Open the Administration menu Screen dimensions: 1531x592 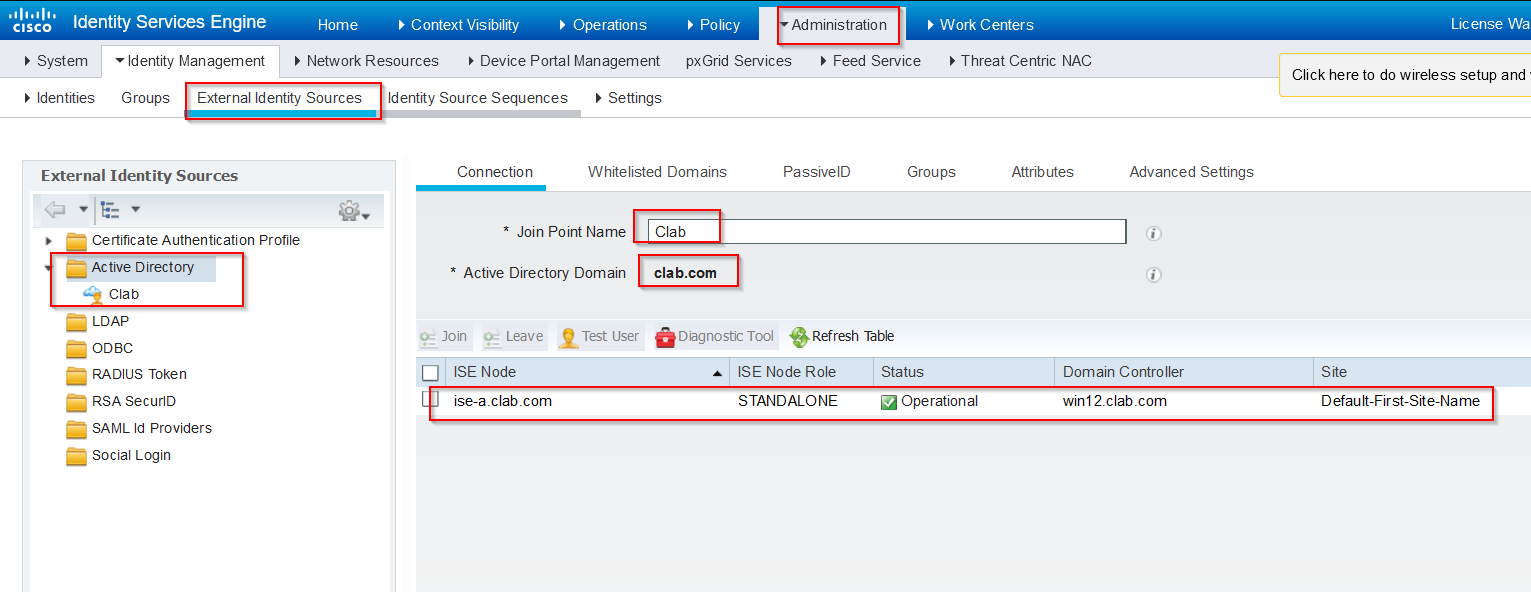point(832,25)
